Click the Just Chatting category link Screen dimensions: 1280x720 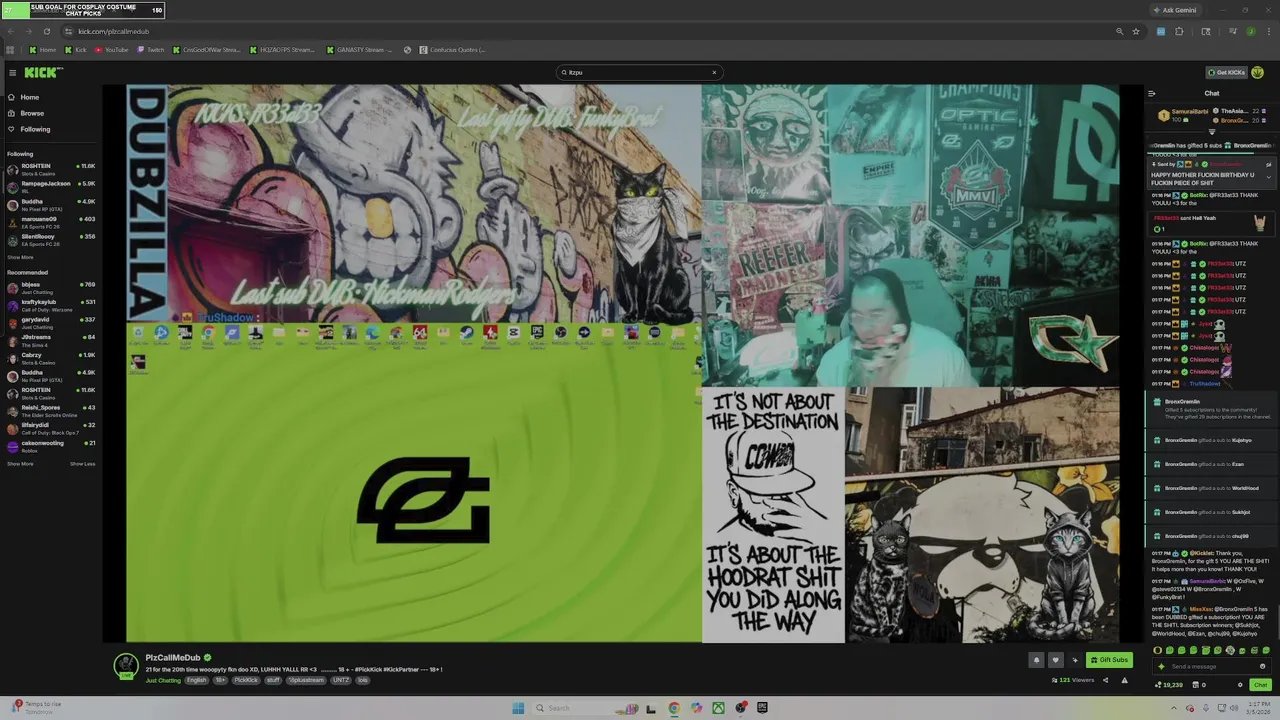(x=163, y=680)
